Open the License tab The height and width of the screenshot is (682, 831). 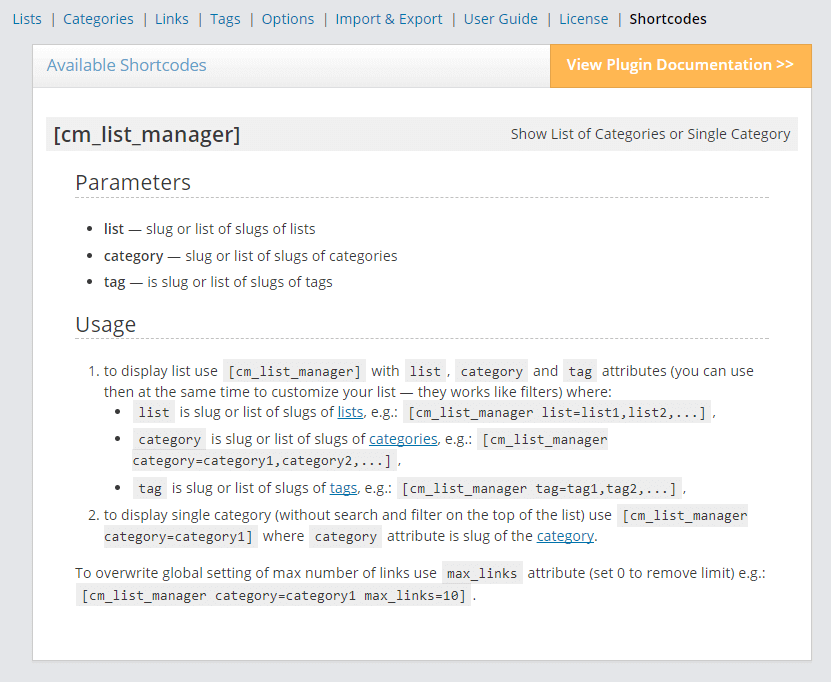click(583, 19)
